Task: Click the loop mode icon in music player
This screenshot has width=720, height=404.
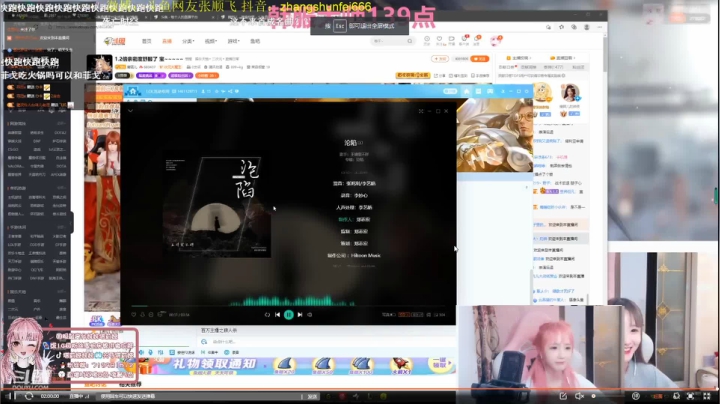Action: (x=267, y=314)
